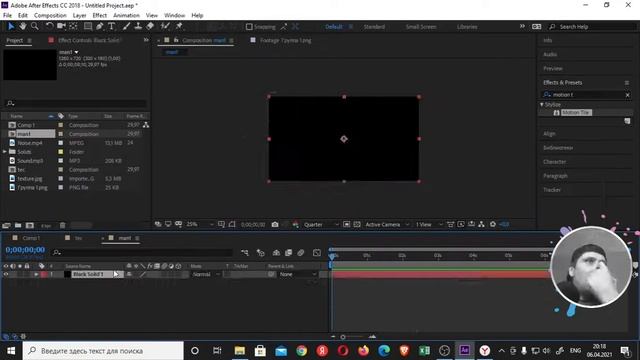640x360 pixels.
Task: Select the Hand tool
Action: click(23, 27)
